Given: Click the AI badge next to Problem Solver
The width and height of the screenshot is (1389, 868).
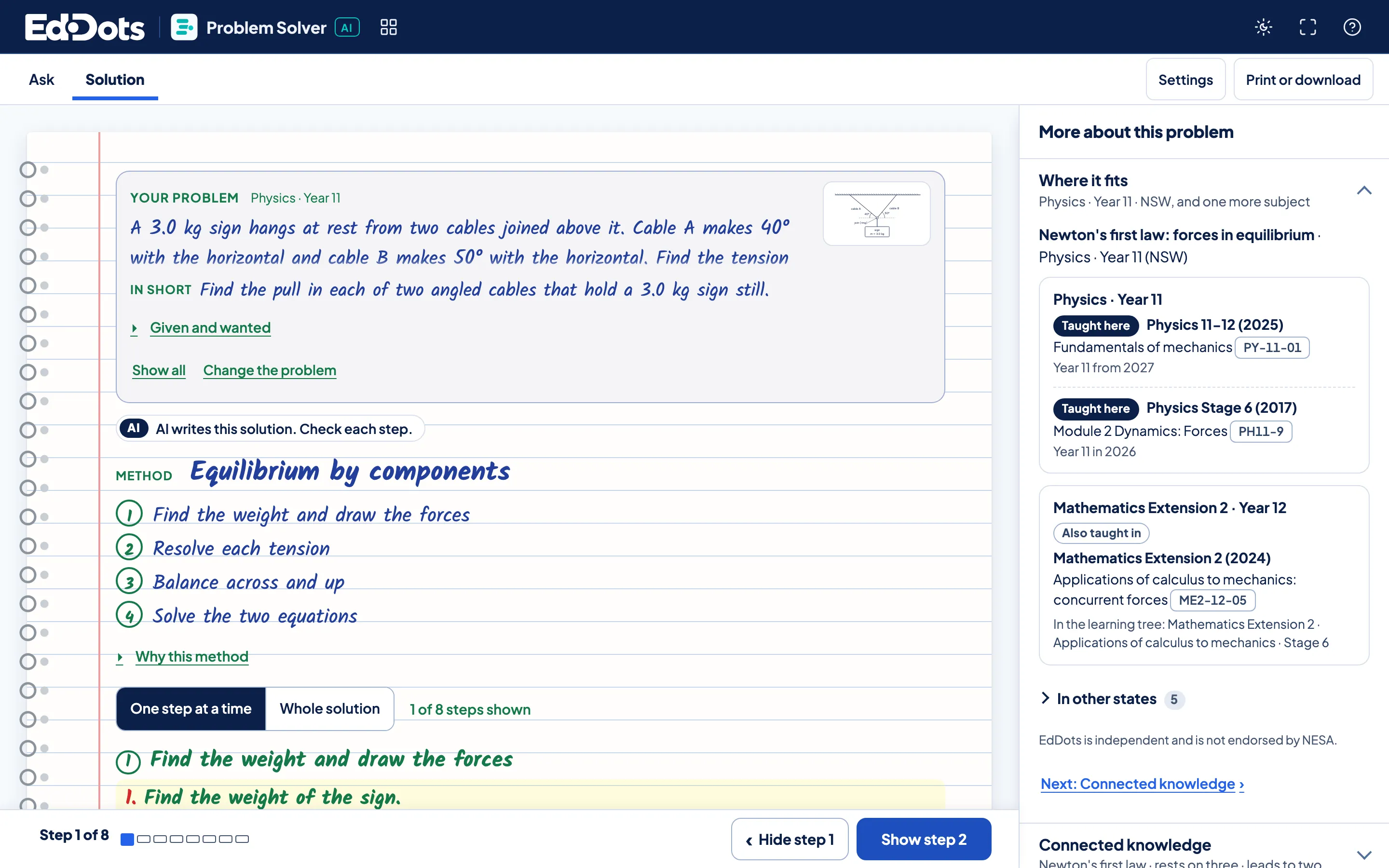Looking at the screenshot, I should pyautogui.click(x=347, y=27).
